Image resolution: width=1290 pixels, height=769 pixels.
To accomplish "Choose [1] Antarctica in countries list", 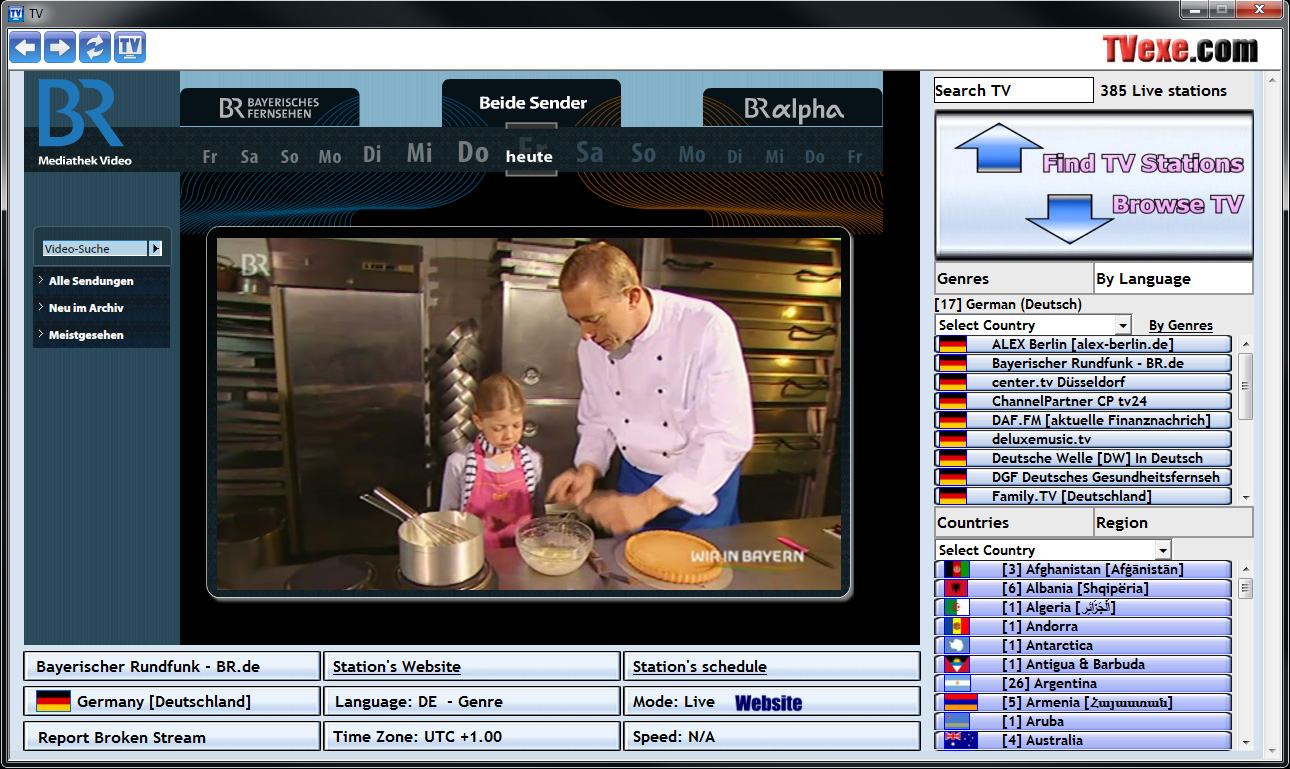I will [1083, 645].
